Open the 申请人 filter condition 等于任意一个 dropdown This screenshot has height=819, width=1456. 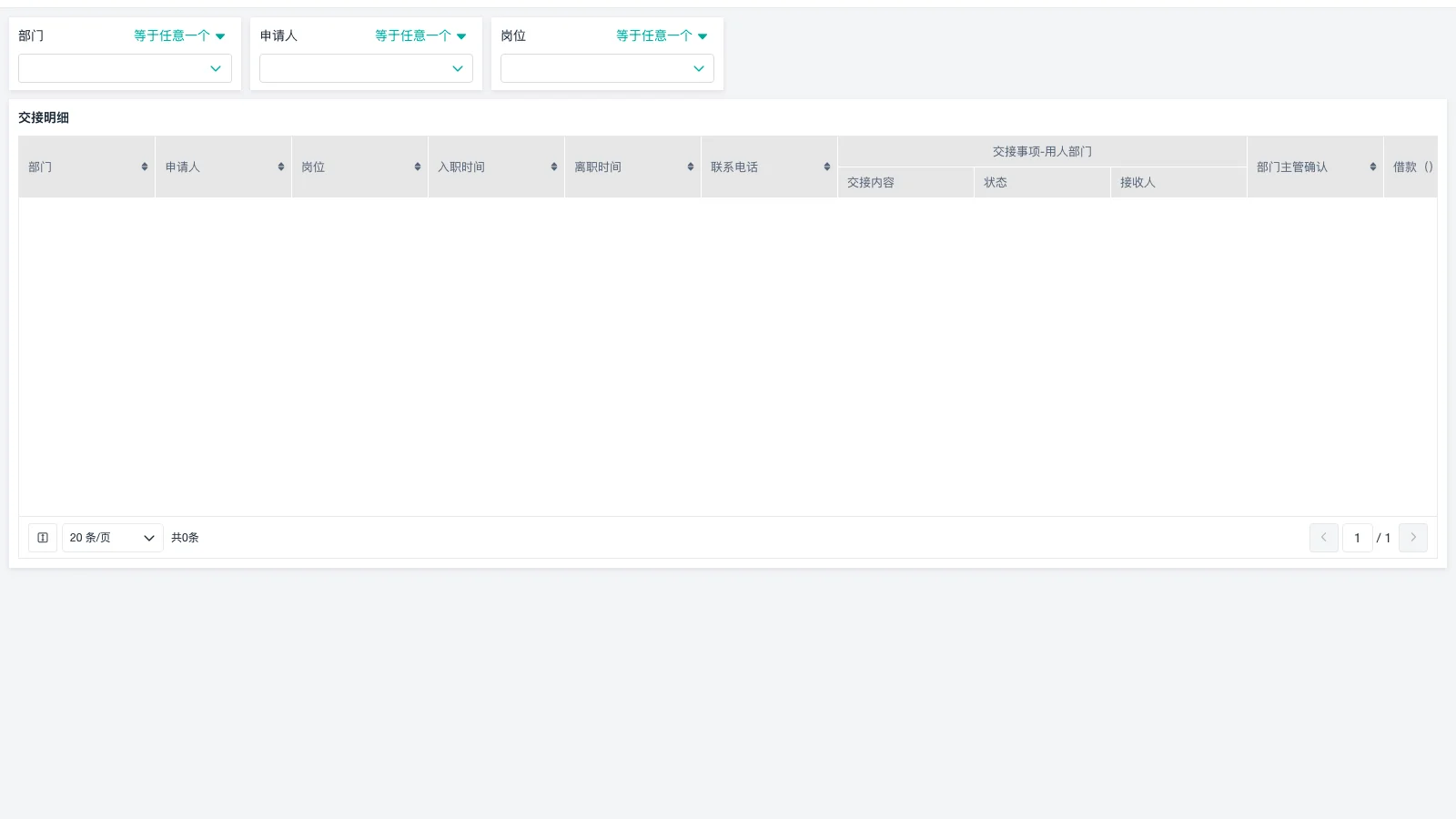tap(420, 35)
